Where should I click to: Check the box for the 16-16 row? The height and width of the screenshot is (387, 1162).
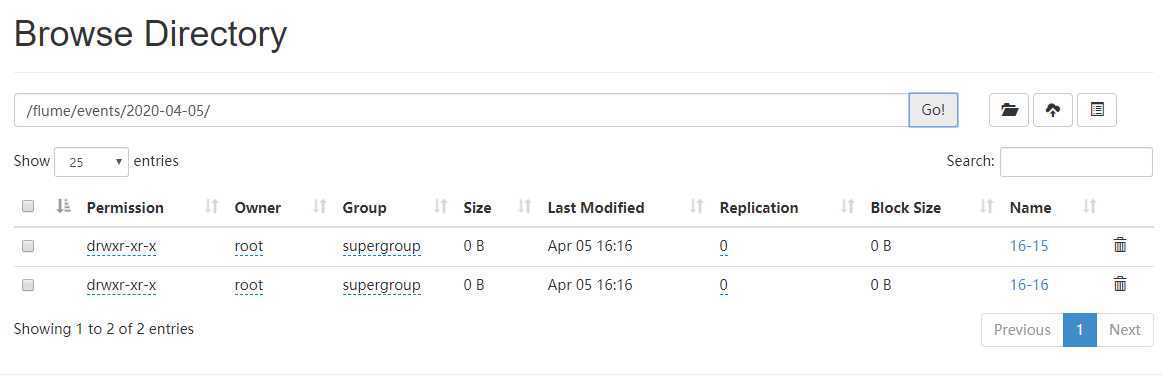[x=28, y=285]
